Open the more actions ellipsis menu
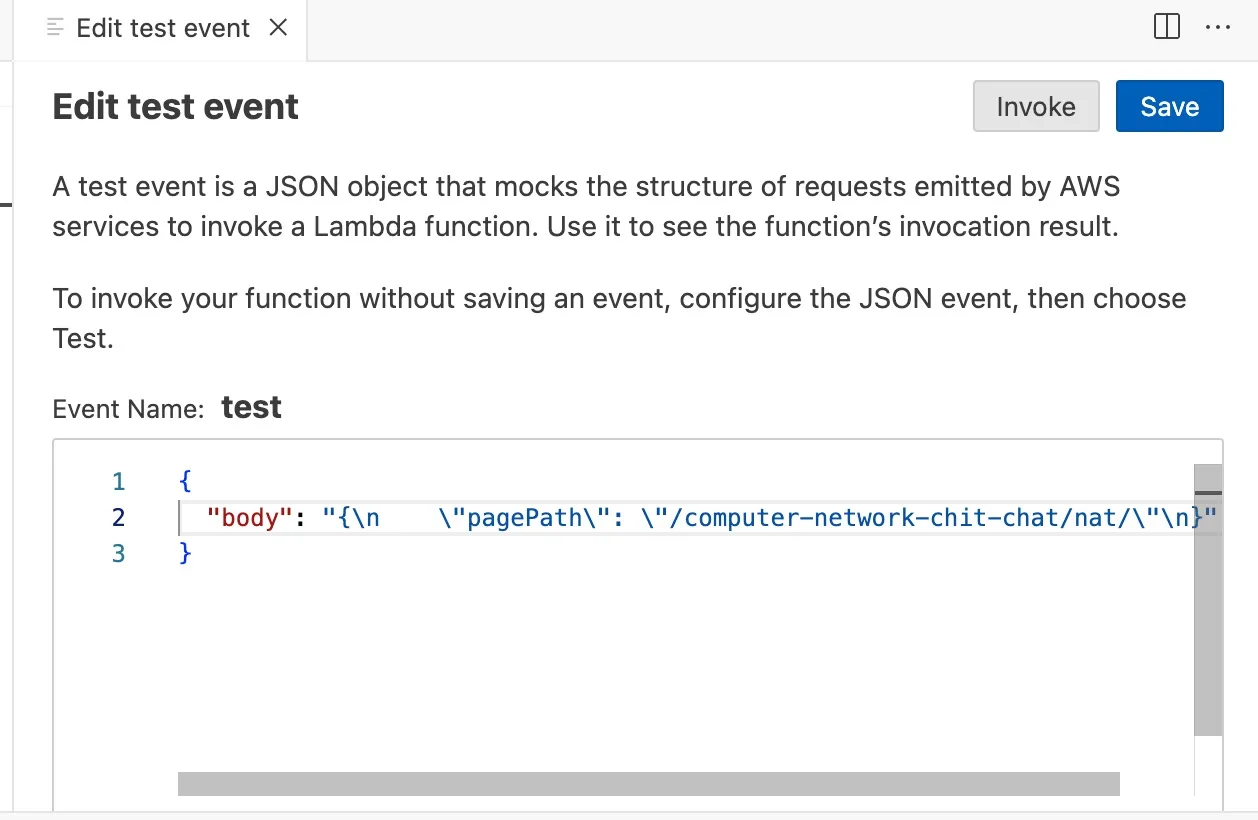 1218,28
